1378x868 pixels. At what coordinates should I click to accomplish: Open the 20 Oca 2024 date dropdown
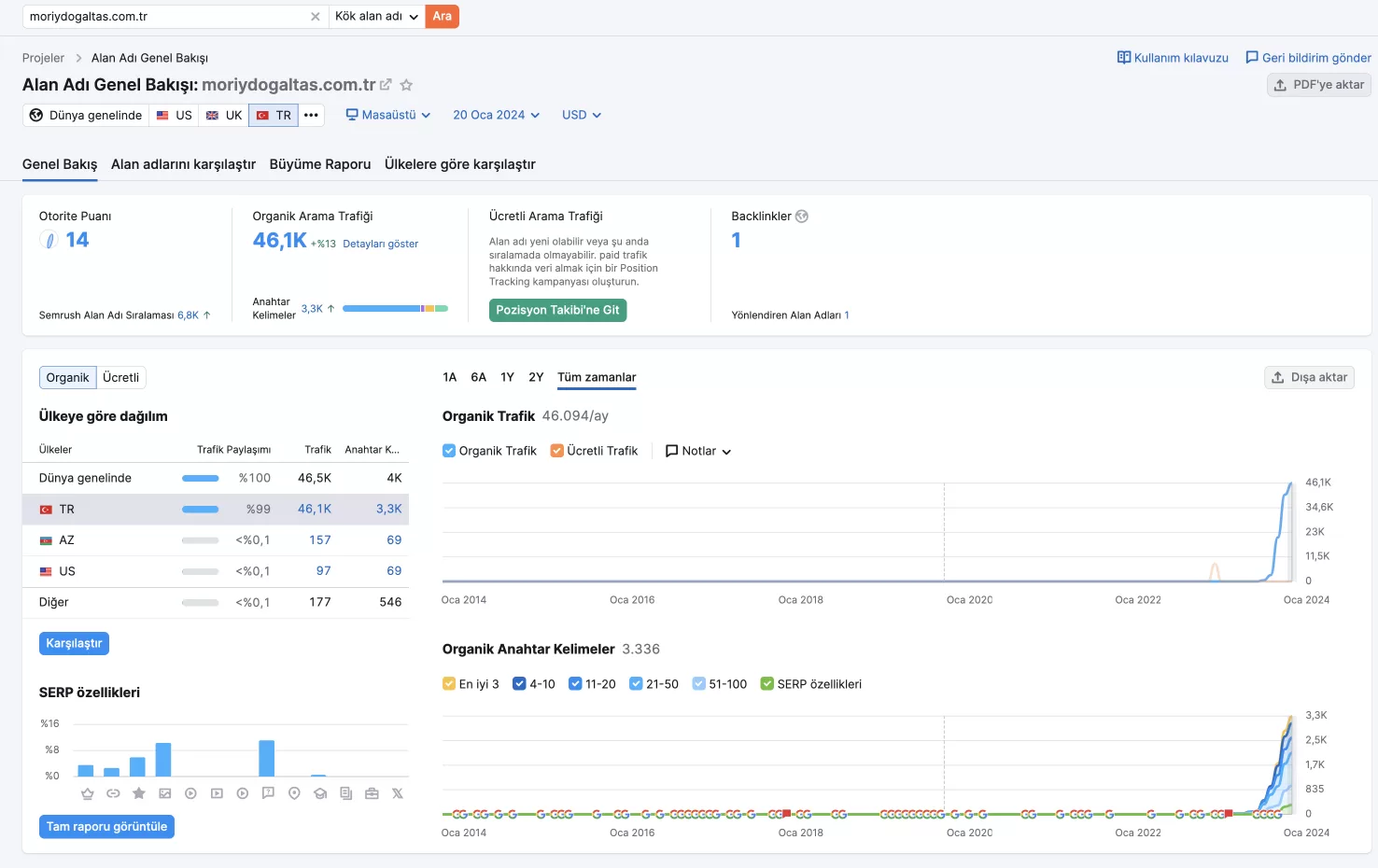point(497,116)
